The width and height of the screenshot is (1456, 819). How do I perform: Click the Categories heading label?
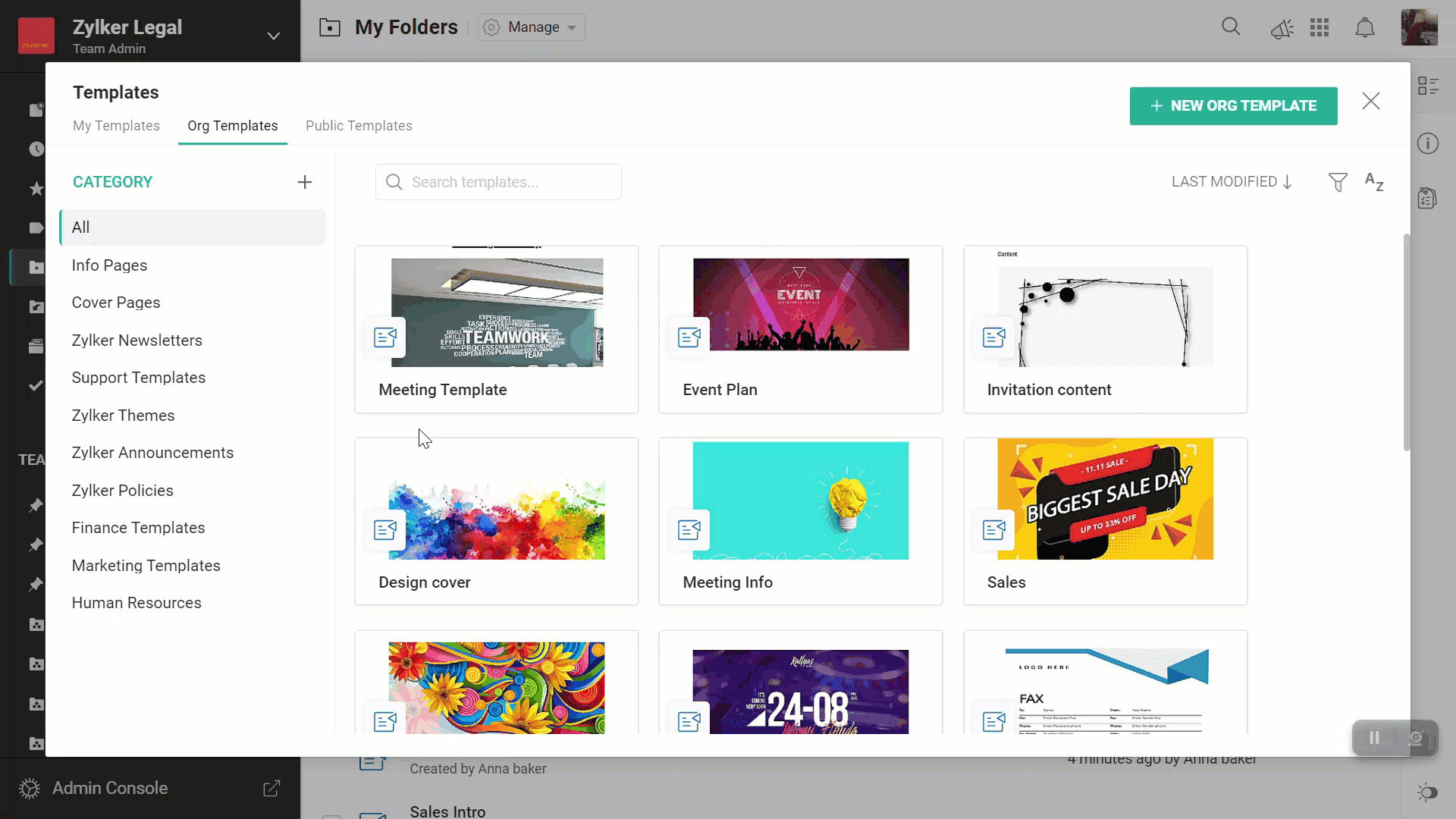pyautogui.click(x=112, y=182)
